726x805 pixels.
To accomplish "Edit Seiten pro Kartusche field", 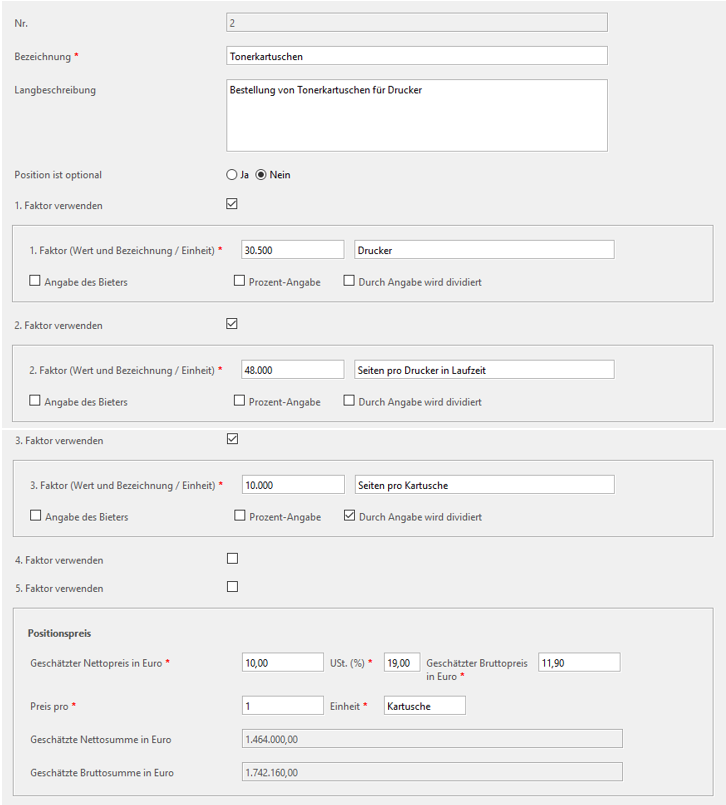I will [485, 485].
